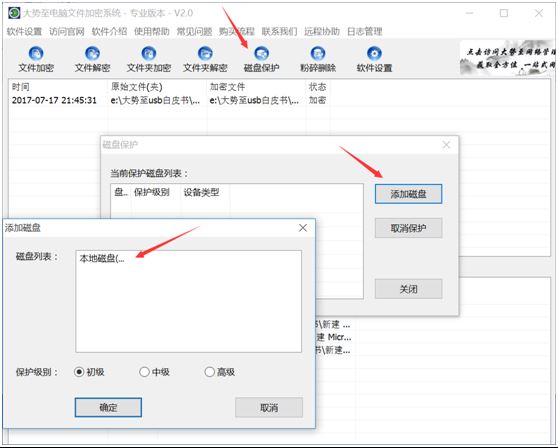
Task: Click the 使用帮助 menu
Action: [x=152, y=32]
